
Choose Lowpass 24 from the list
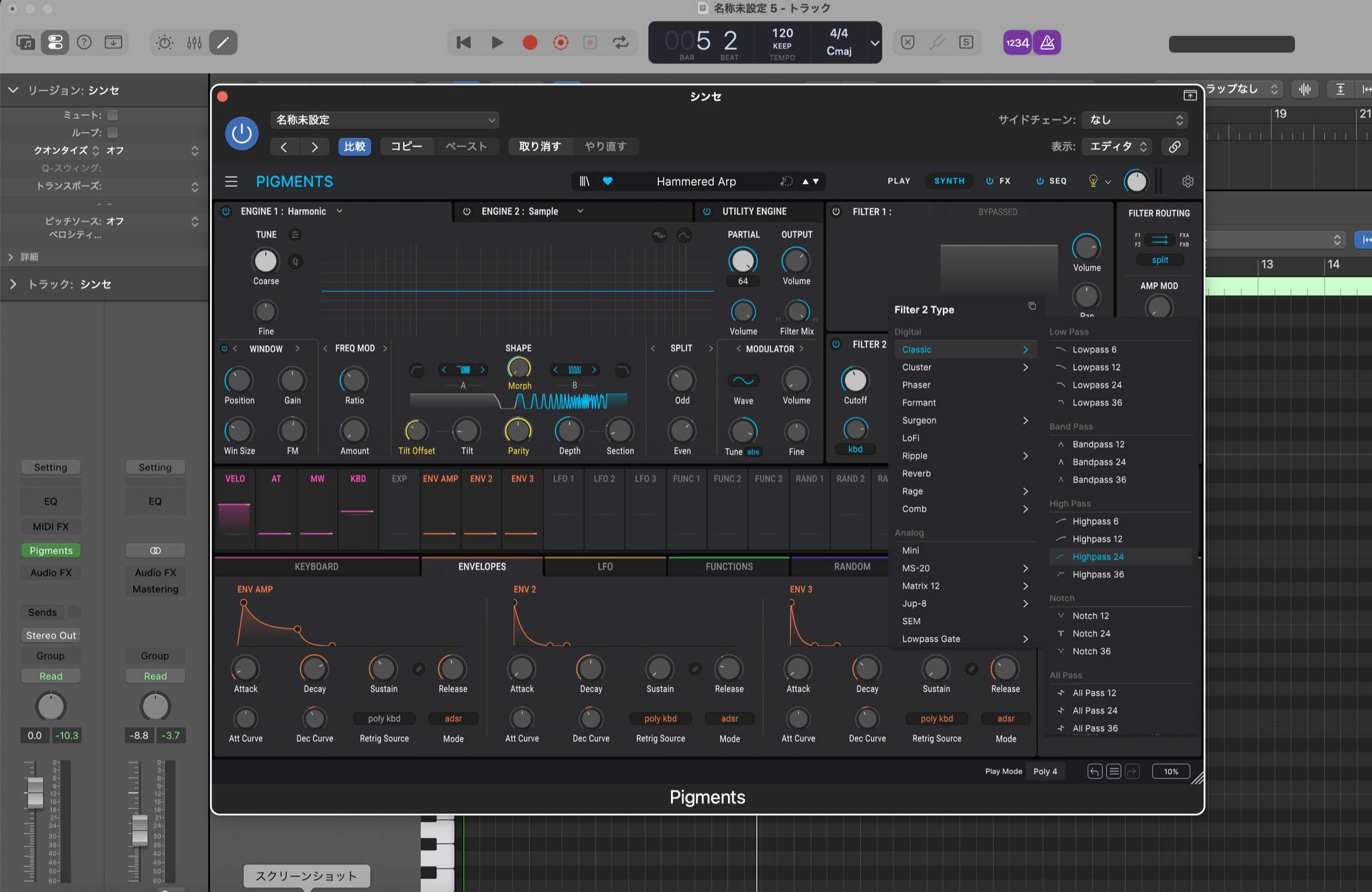pos(1120,385)
